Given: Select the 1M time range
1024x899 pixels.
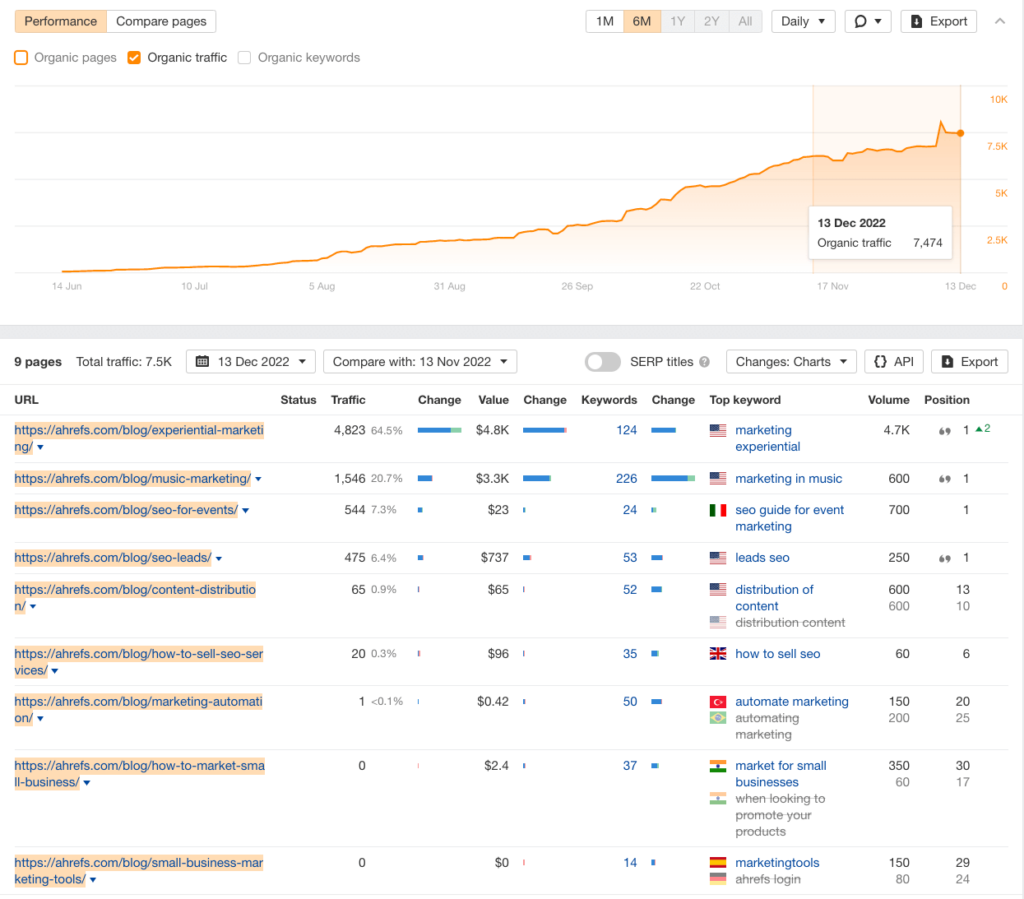Looking at the screenshot, I should click(605, 21).
